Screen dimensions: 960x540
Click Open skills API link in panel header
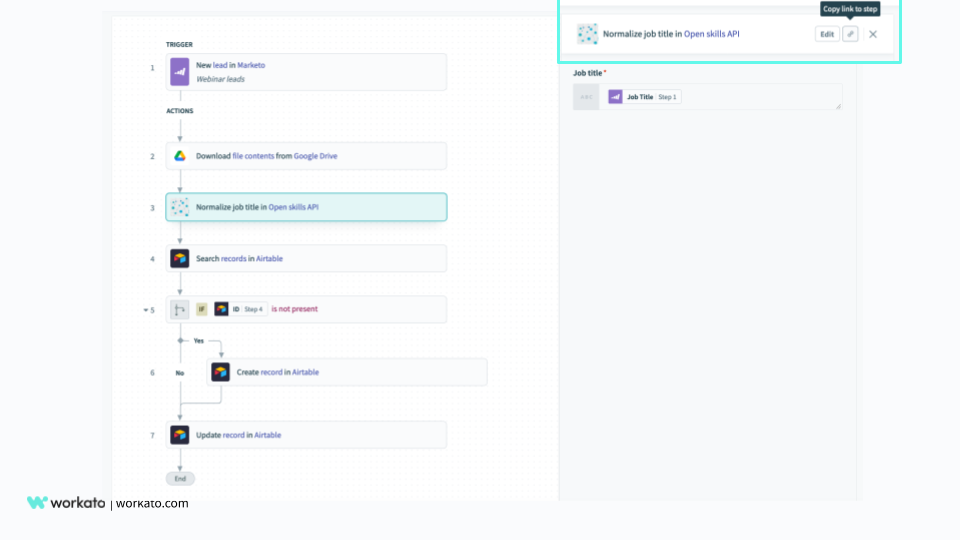711,34
